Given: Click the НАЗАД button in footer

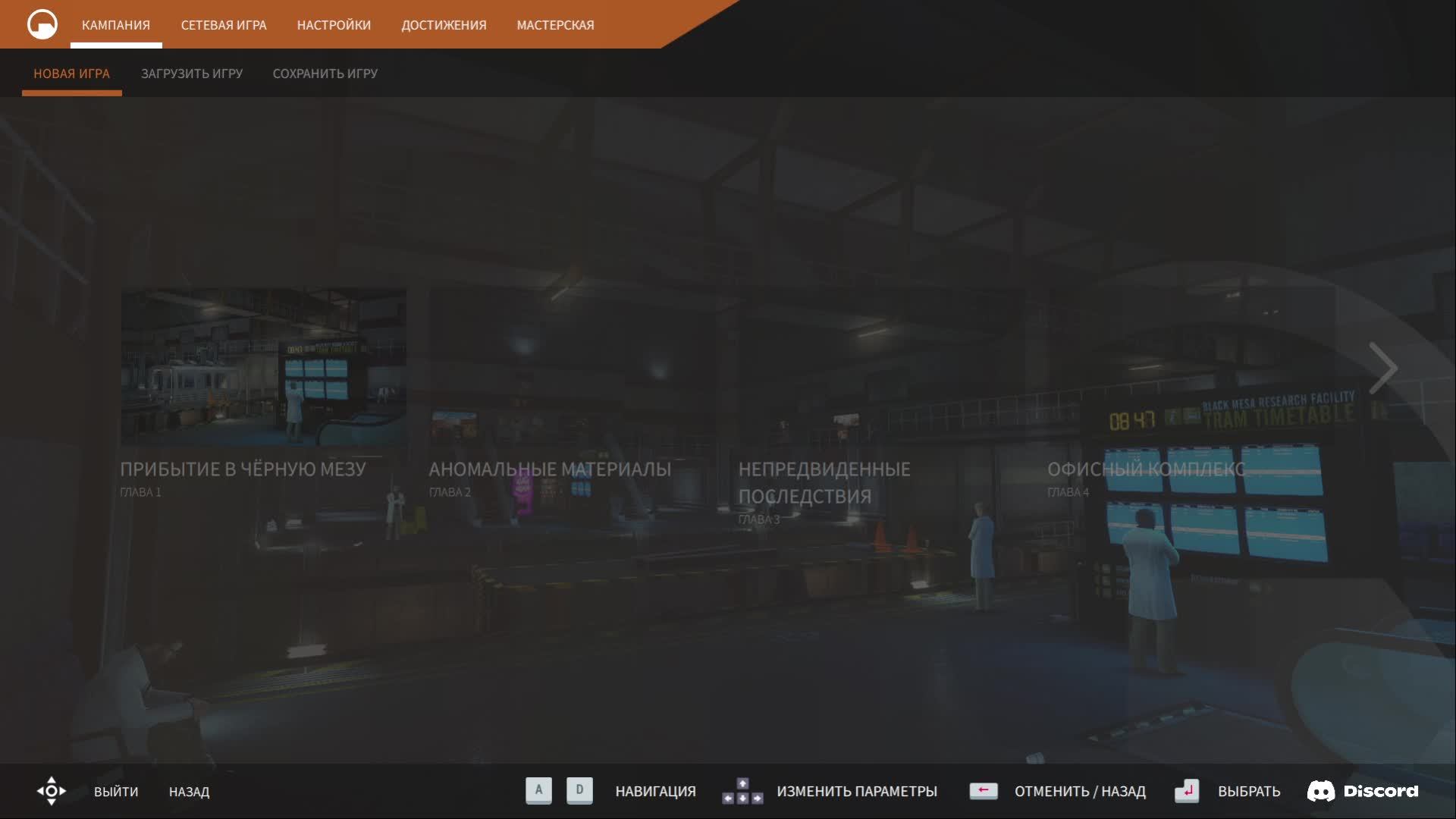Looking at the screenshot, I should click(189, 792).
